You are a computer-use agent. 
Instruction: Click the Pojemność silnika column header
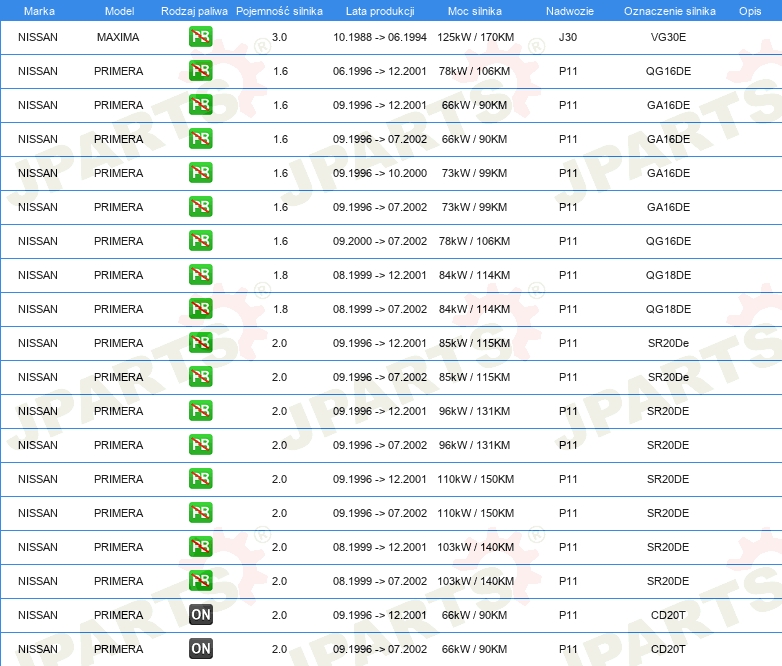click(x=279, y=11)
